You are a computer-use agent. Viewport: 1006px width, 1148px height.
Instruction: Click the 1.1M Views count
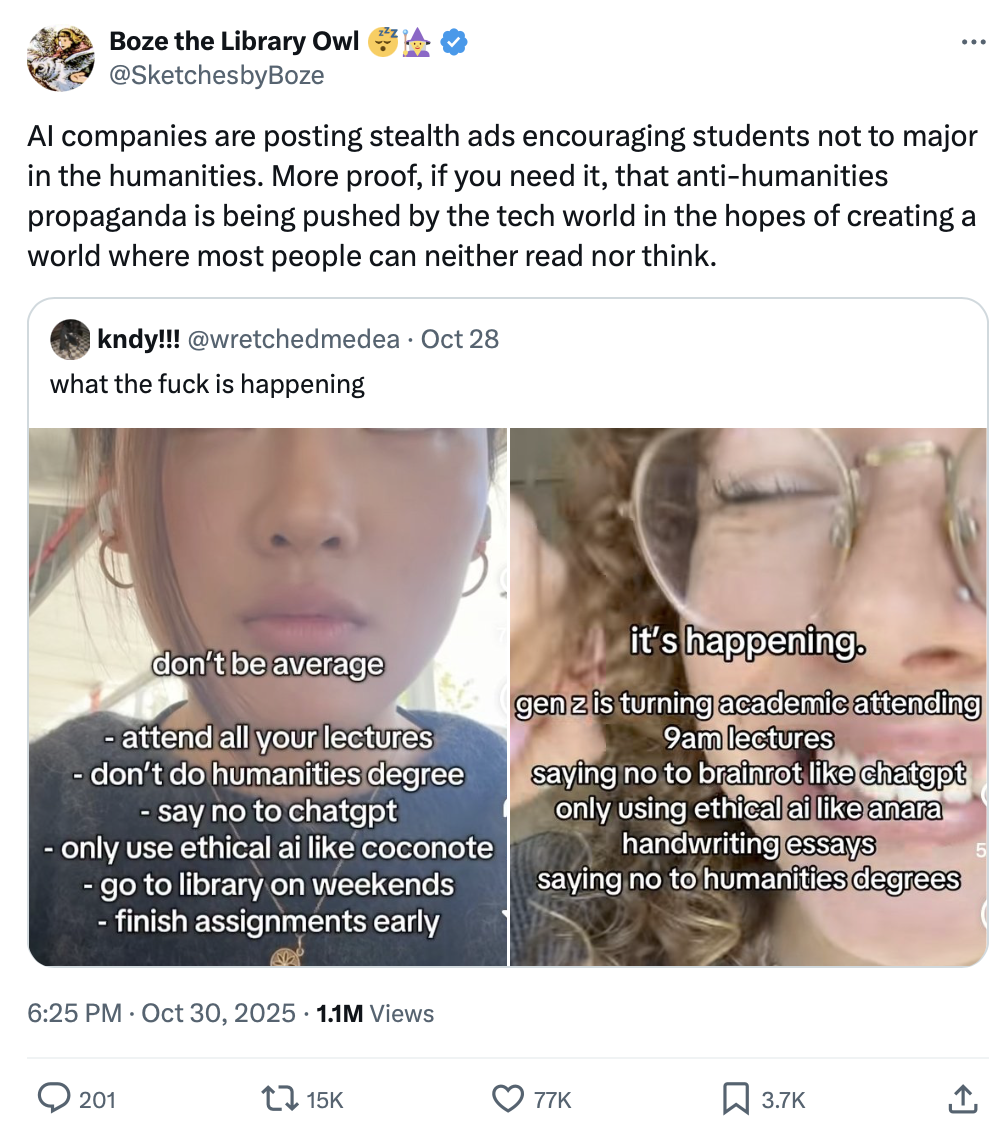point(375,1013)
